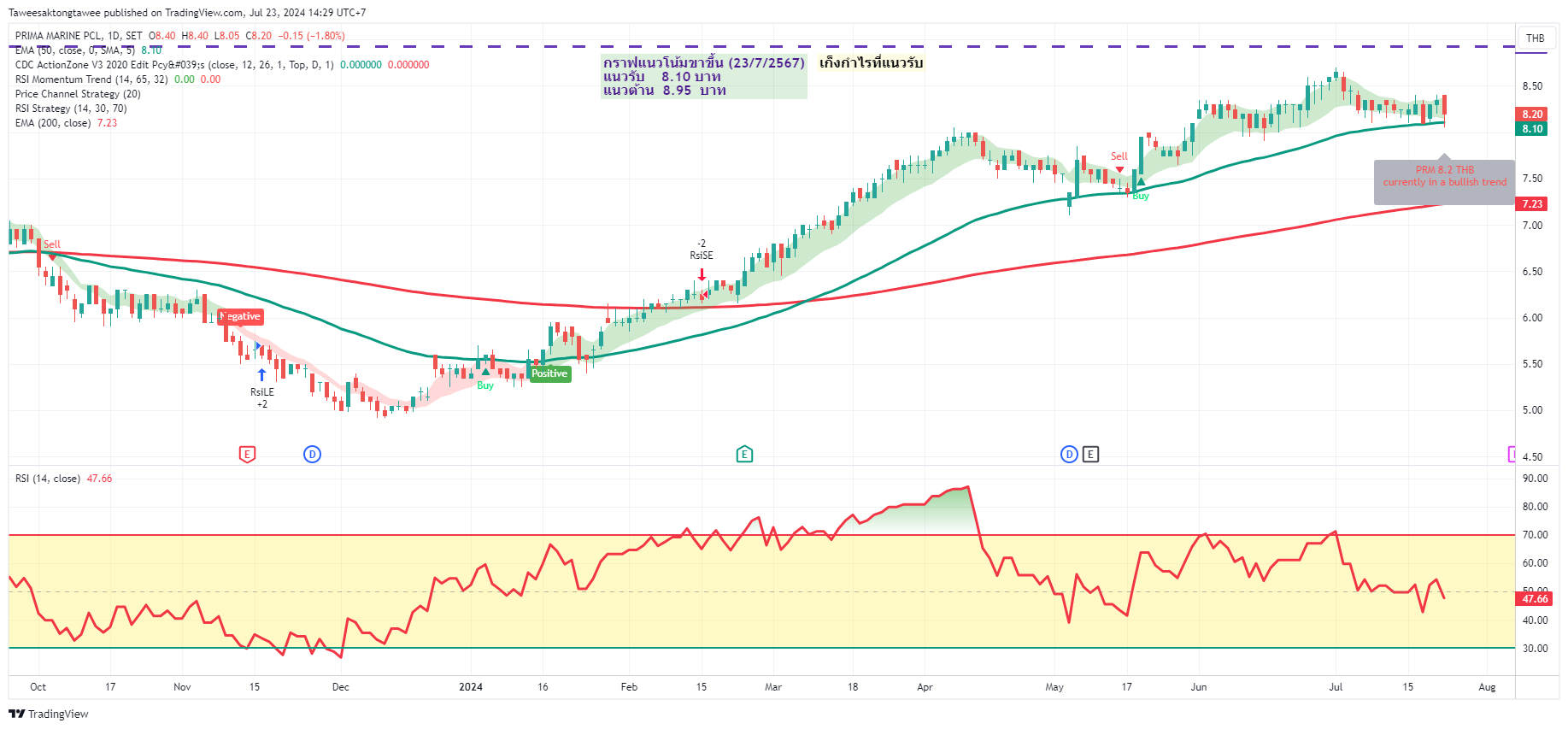Viewport: 1568px width, 729px height.
Task: Click the blue dividend D marker in May
Action: pyautogui.click(x=1069, y=454)
